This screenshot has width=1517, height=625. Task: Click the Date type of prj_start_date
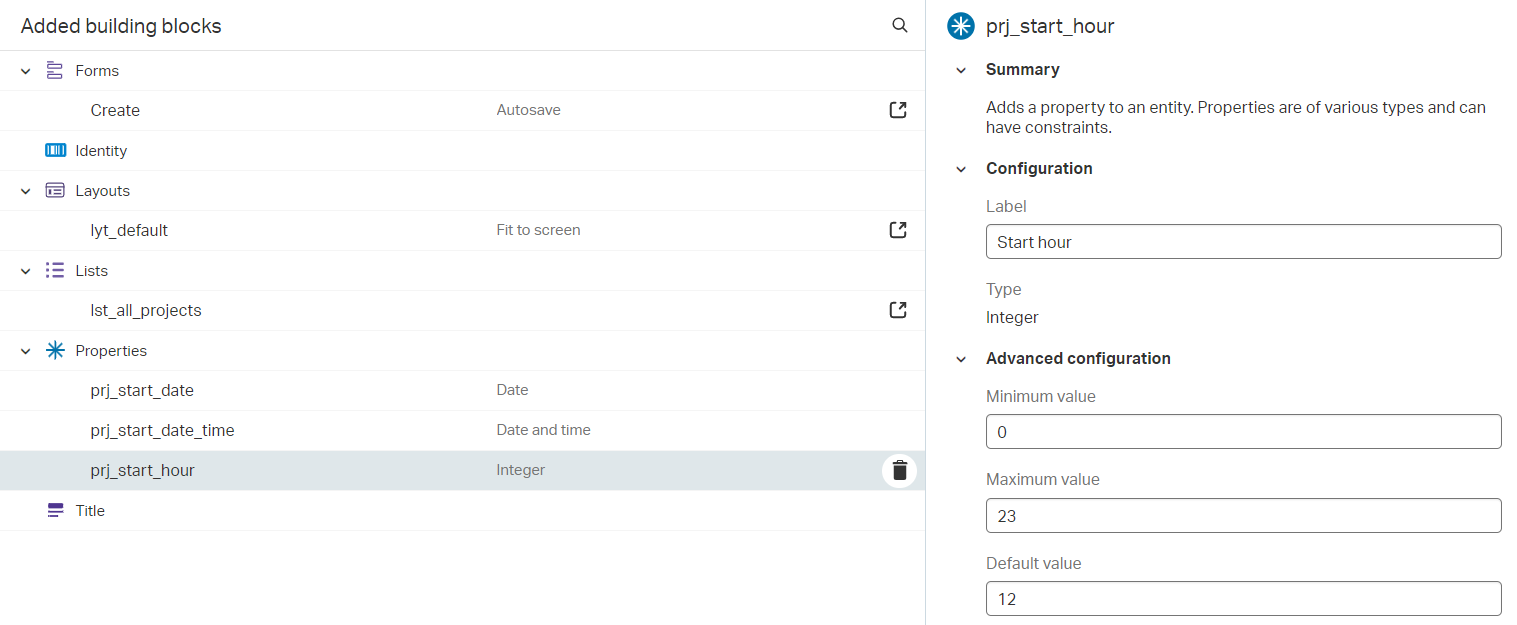(x=513, y=390)
